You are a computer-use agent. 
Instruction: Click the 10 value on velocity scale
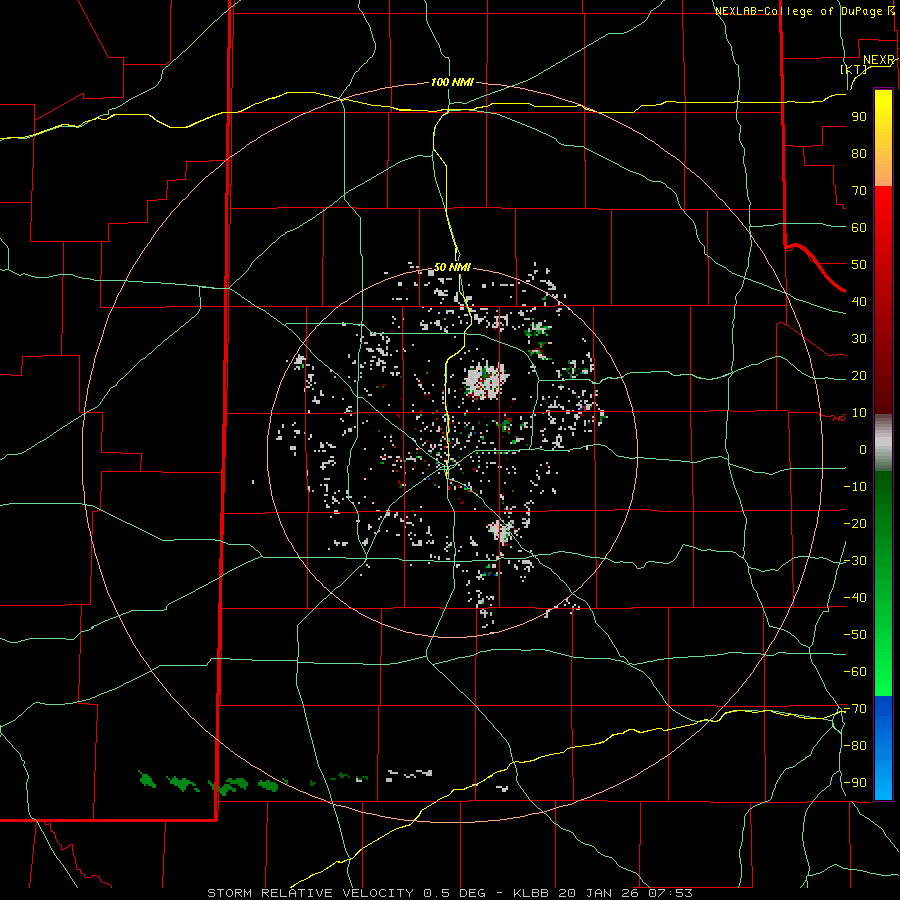[859, 413]
